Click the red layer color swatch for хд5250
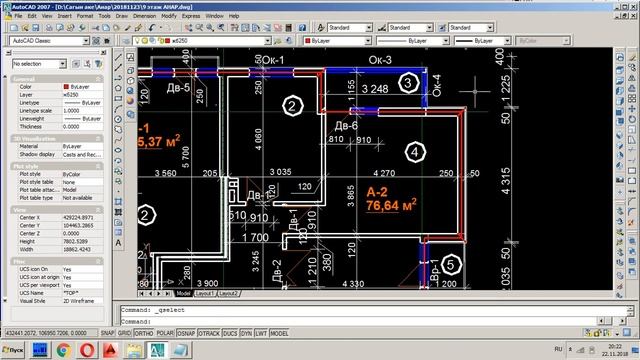Viewport: 640px width, 360px height. (167, 41)
